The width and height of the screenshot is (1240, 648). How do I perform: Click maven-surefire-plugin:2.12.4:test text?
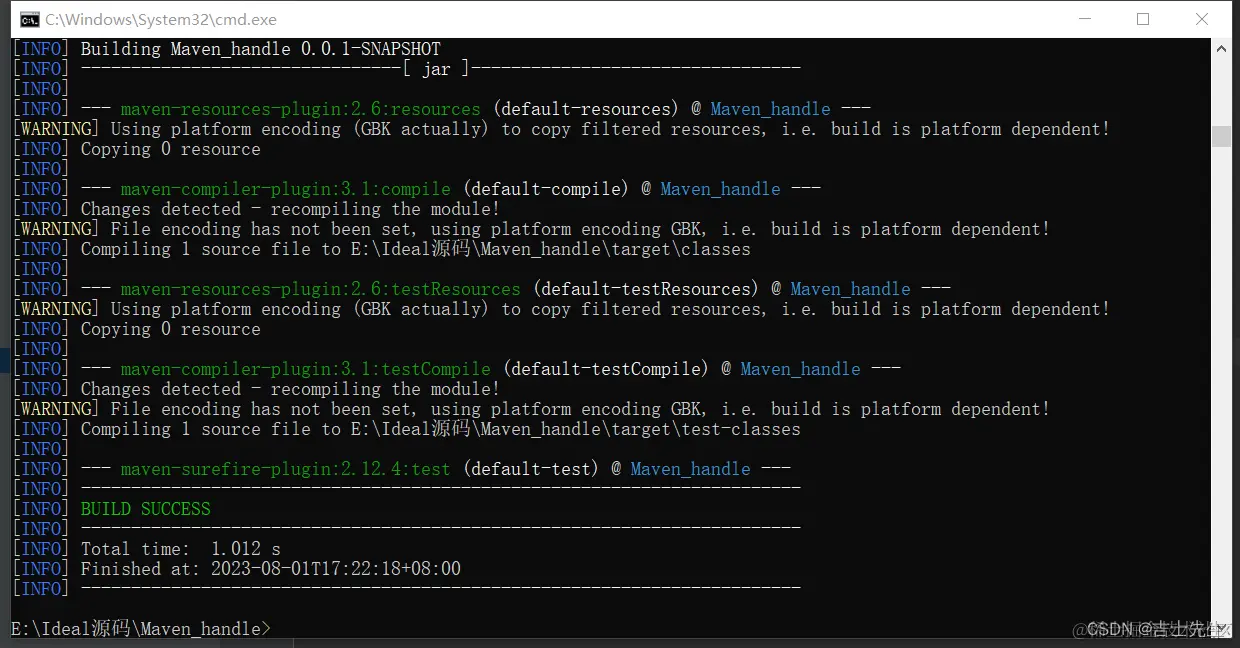285,469
